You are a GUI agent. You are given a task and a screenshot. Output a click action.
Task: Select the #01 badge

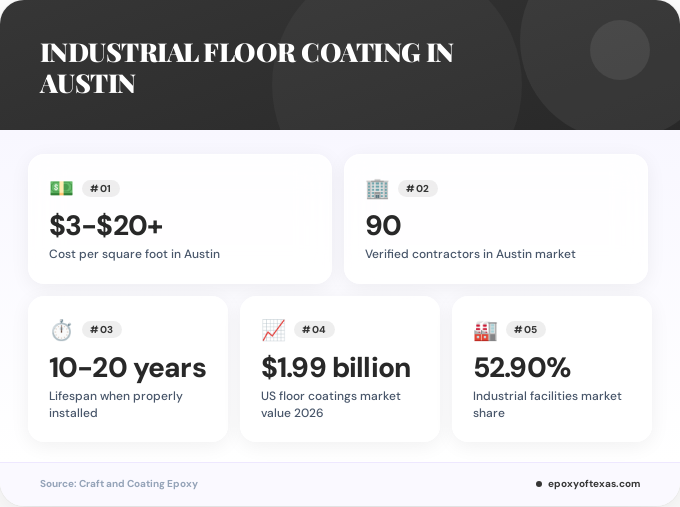(x=101, y=189)
